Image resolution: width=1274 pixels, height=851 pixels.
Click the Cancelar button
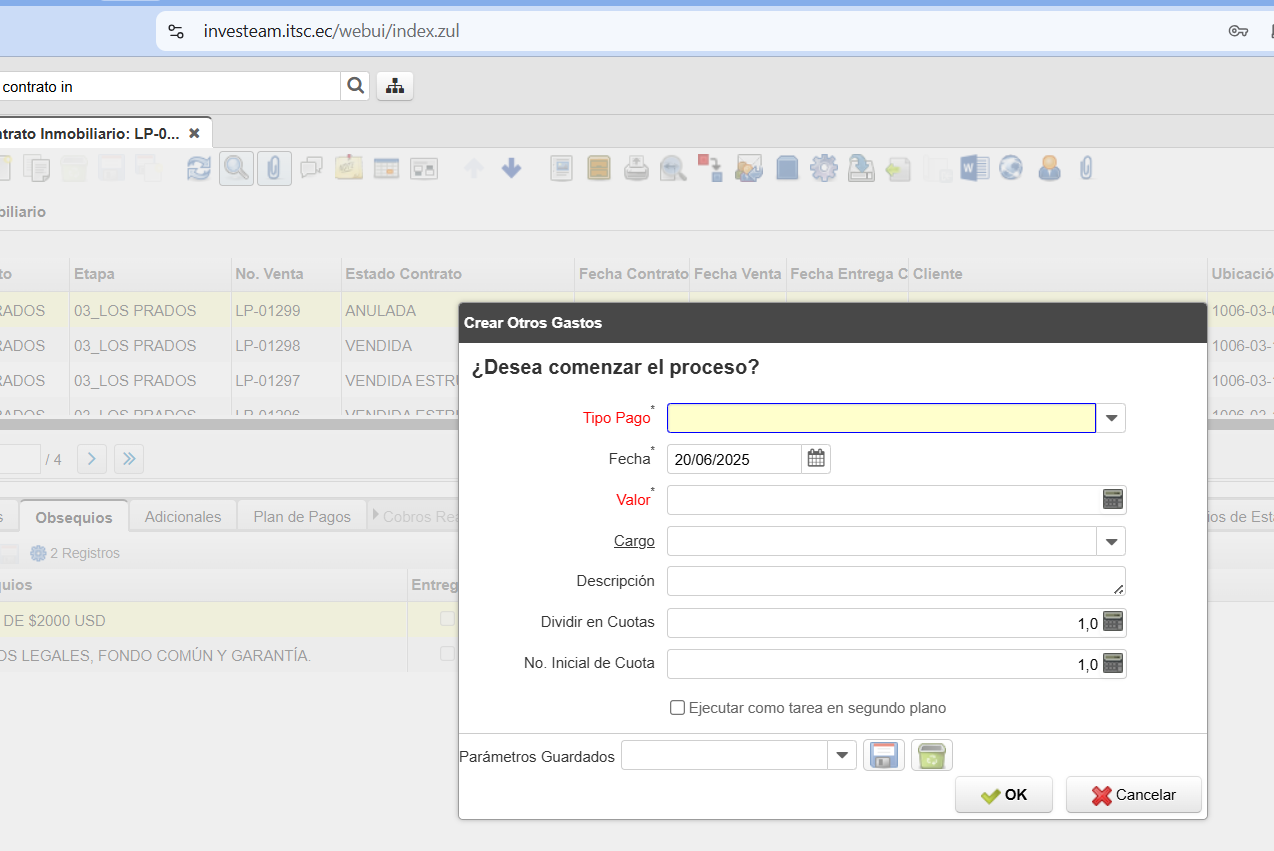pos(1133,795)
